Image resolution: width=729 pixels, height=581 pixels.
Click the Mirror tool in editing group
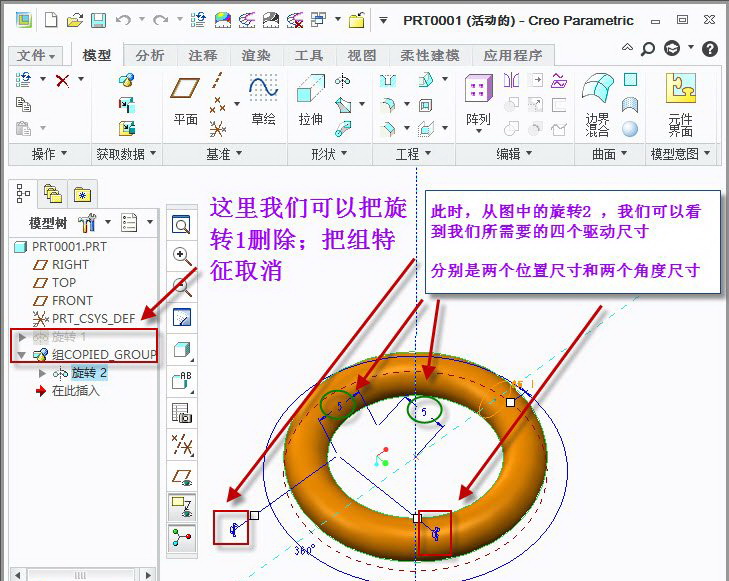[511, 80]
